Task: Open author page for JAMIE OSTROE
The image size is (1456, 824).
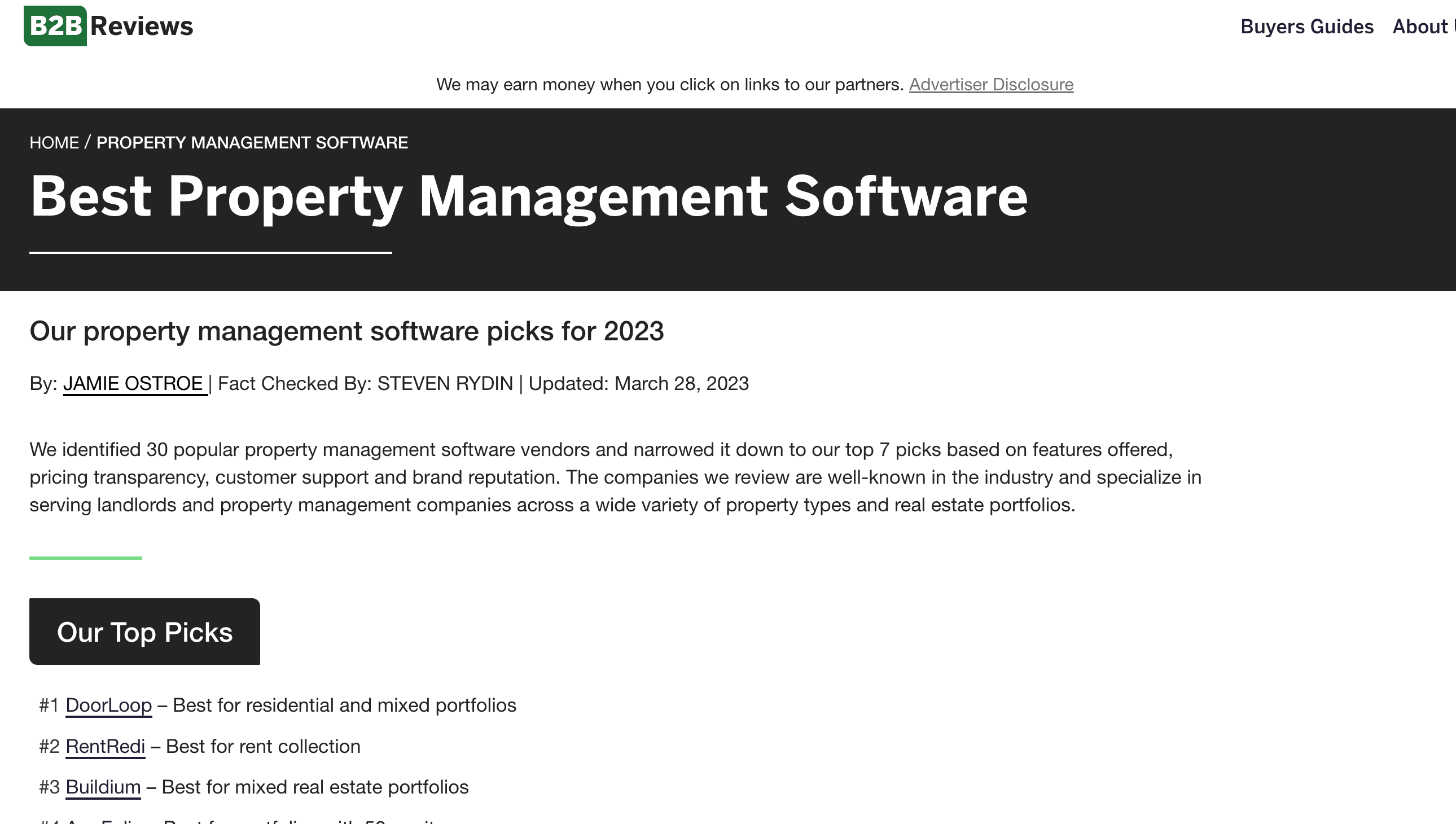Action: (x=134, y=383)
